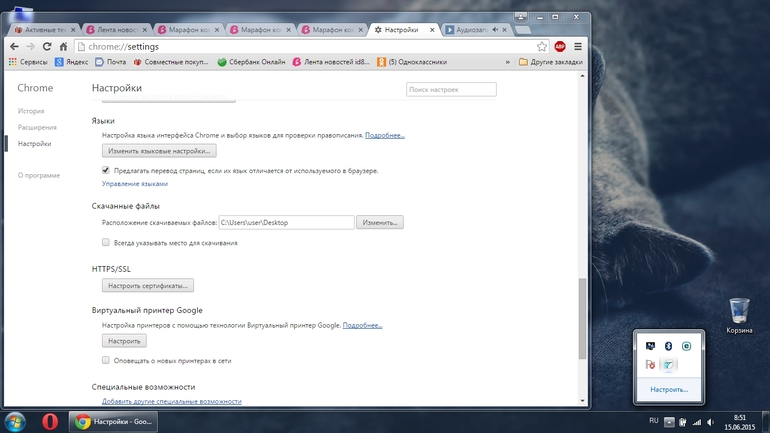Screen dimensions: 770x433
Task: Click the monitor display icon in tray popup
Action: tap(650, 346)
